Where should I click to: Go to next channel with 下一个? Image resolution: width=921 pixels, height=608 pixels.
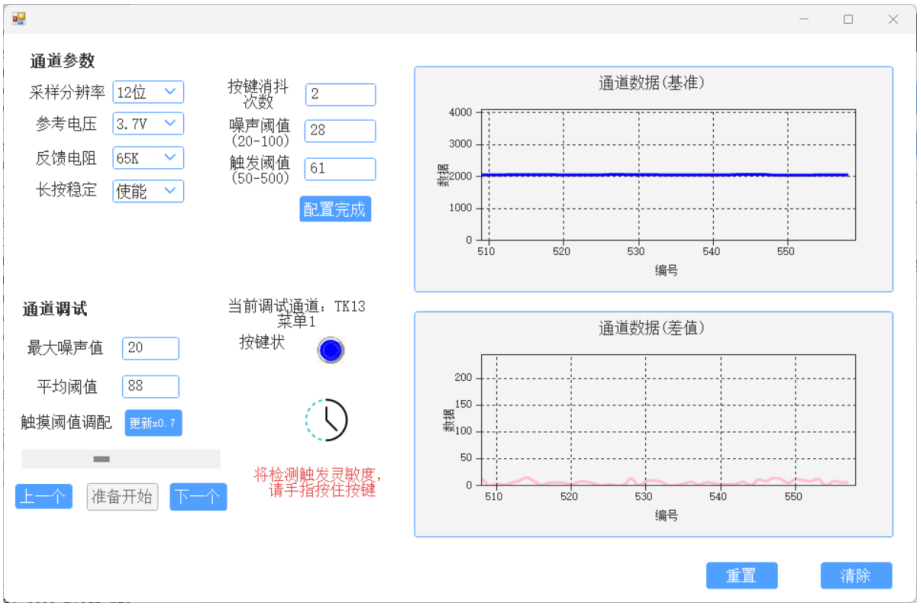pyautogui.click(x=198, y=497)
